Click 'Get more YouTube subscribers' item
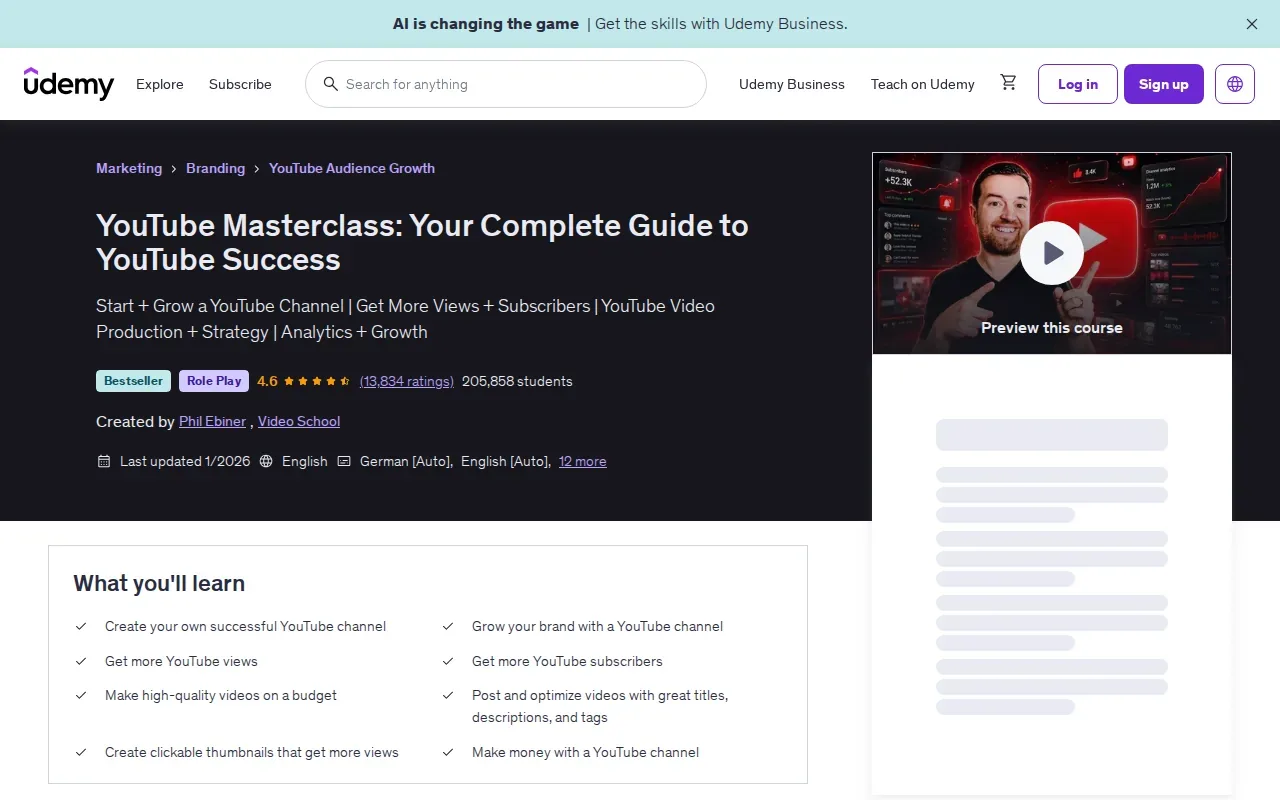The image size is (1280, 800). [567, 661]
